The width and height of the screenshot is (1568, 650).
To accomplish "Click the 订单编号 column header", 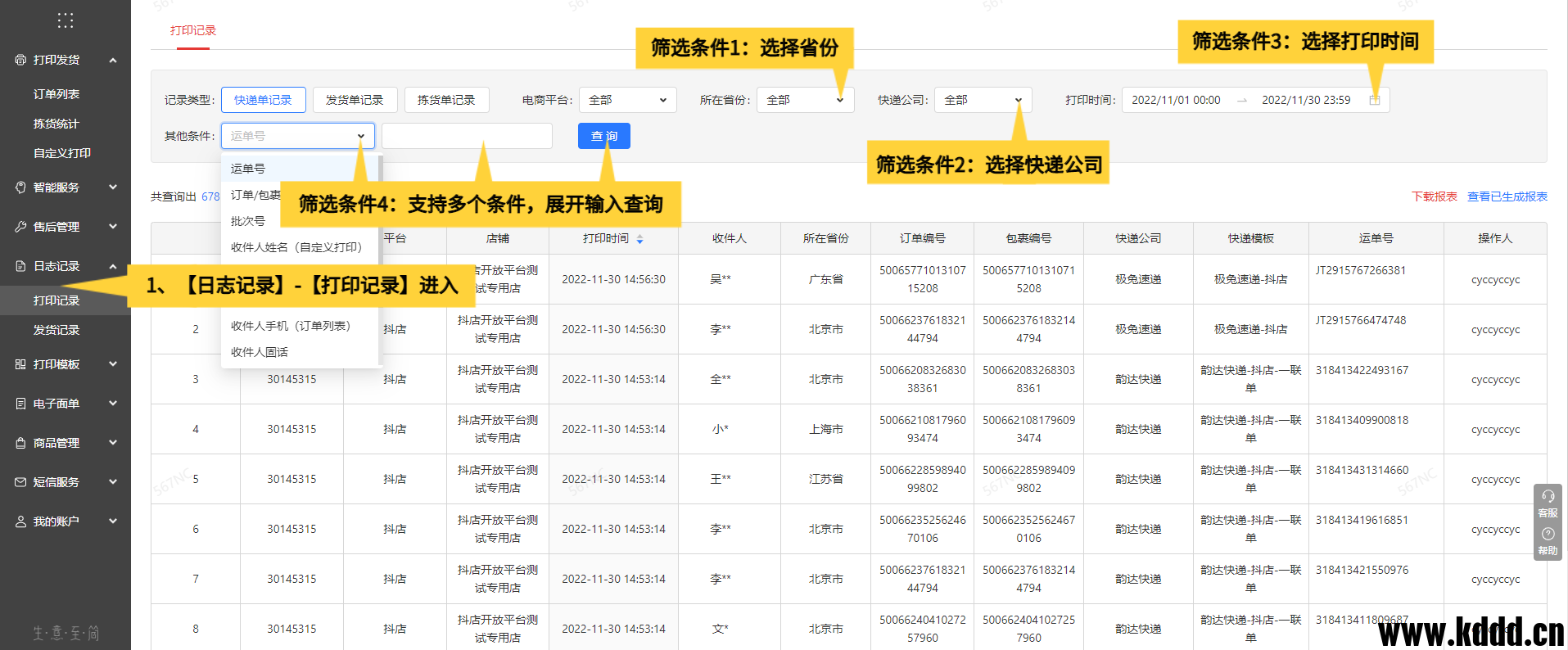I will 923,238.
